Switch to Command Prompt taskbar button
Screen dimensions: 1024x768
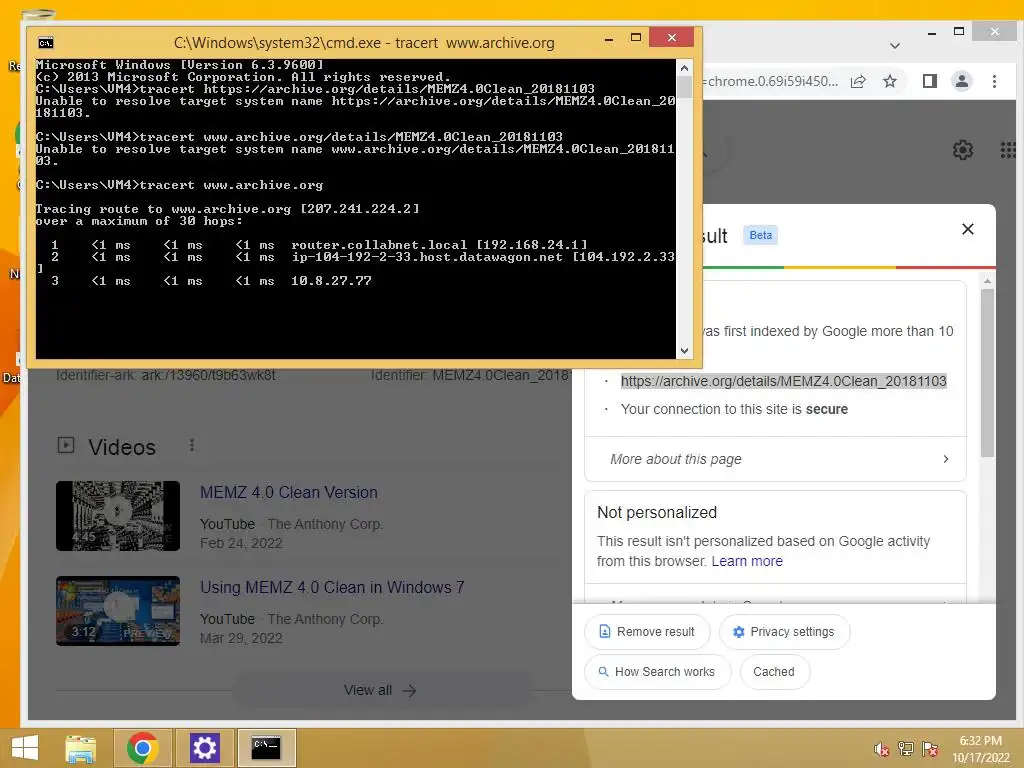[x=266, y=748]
